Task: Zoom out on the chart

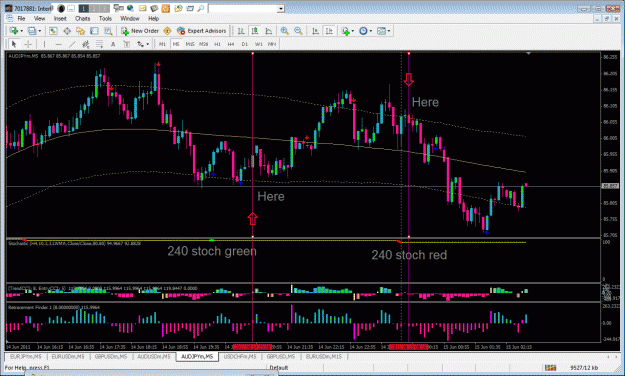Action: [x=298, y=31]
